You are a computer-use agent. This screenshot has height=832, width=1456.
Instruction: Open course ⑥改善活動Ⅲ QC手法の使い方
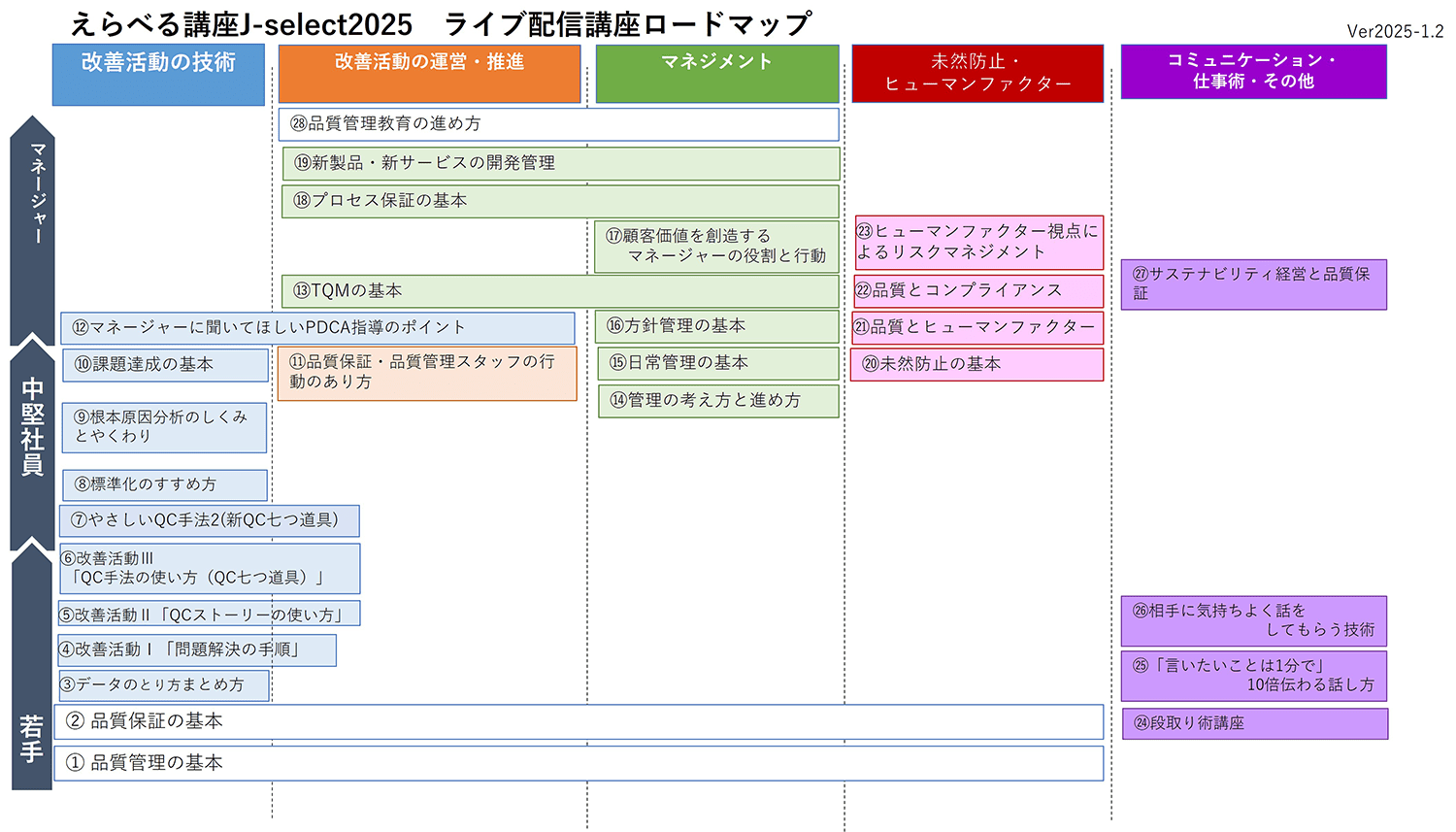pos(210,568)
